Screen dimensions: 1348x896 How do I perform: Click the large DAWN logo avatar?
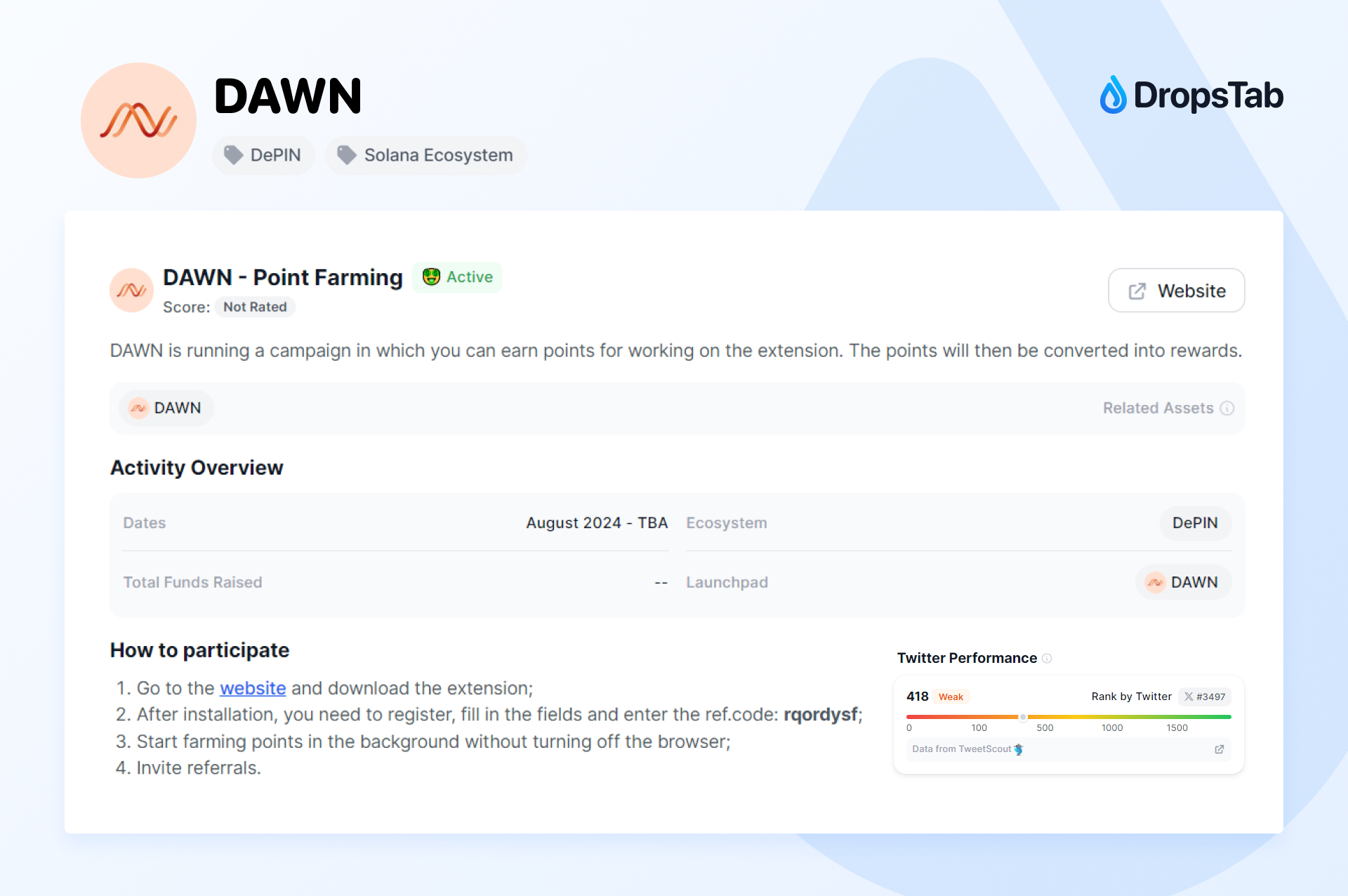pos(138,120)
